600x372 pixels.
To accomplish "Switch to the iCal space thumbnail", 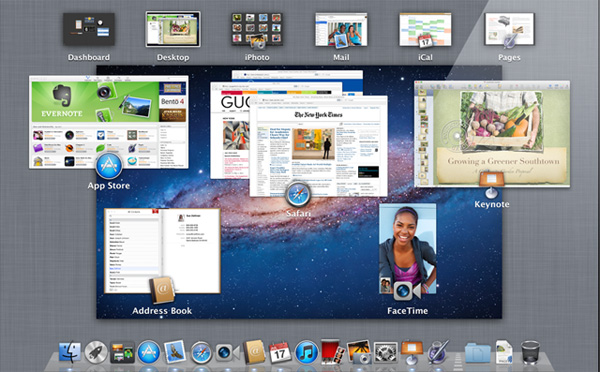I will (425, 29).
